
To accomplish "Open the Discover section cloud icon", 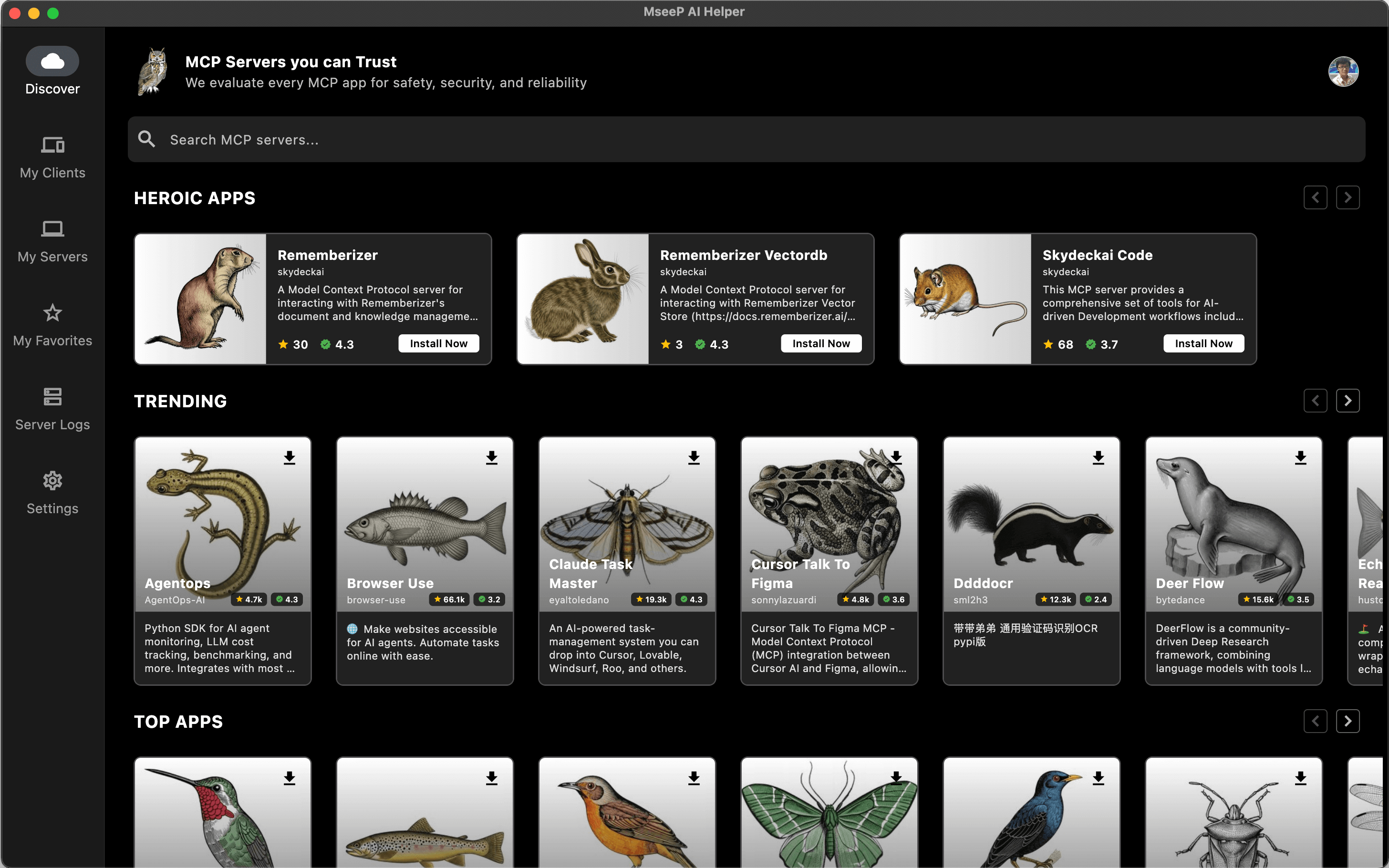I will tap(52, 61).
